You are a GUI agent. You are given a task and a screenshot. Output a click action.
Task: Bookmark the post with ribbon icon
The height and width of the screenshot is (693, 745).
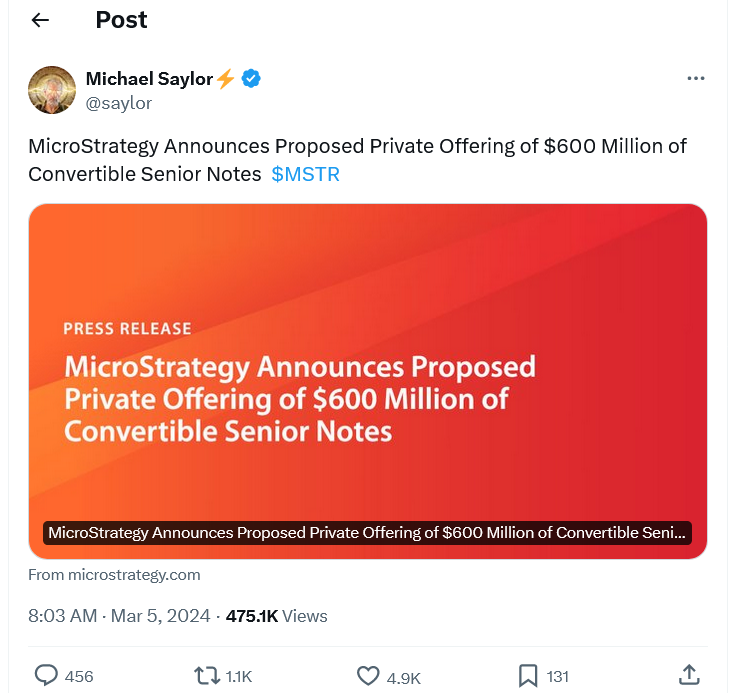tap(528, 675)
